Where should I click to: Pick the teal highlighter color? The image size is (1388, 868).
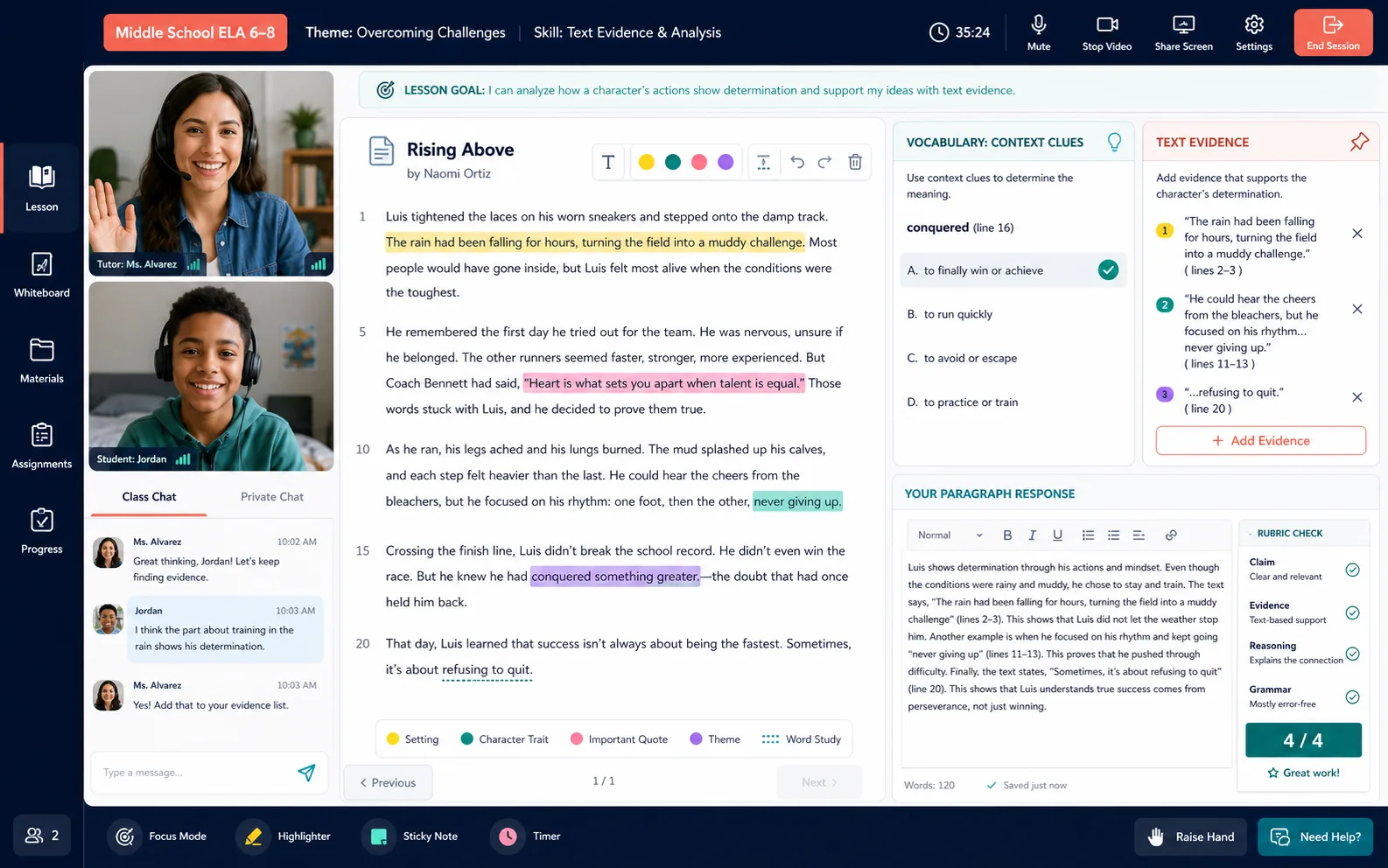pos(673,162)
